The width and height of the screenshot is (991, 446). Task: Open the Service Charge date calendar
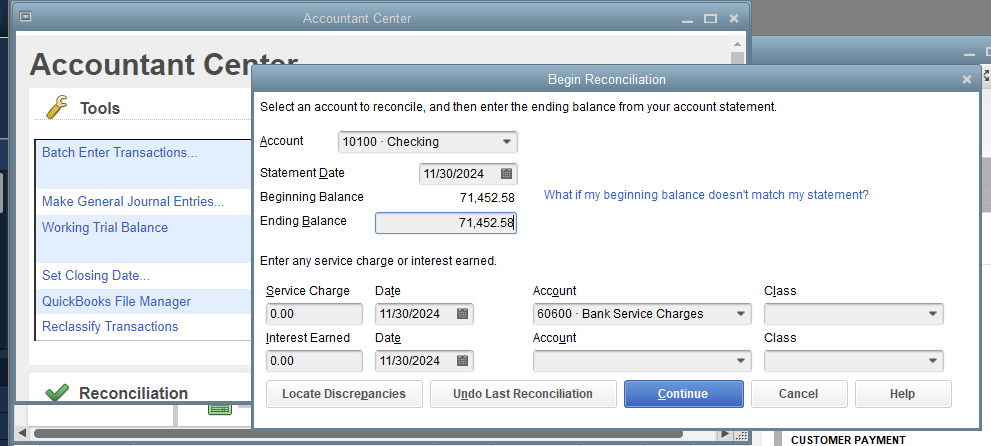[462, 314]
